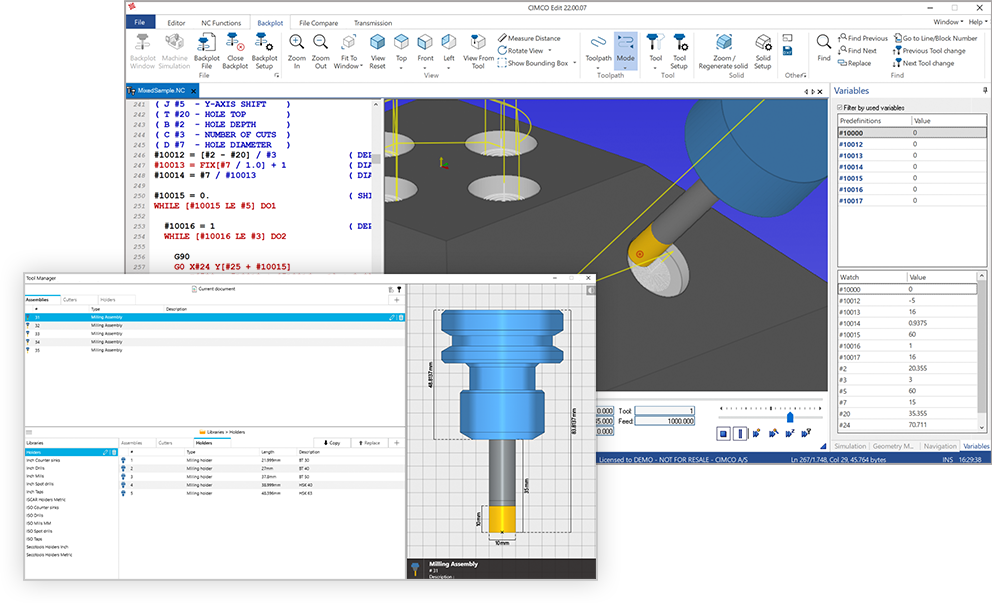Click the View From Tool icon
This screenshot has height=603, width=992.
click(478, 42)
